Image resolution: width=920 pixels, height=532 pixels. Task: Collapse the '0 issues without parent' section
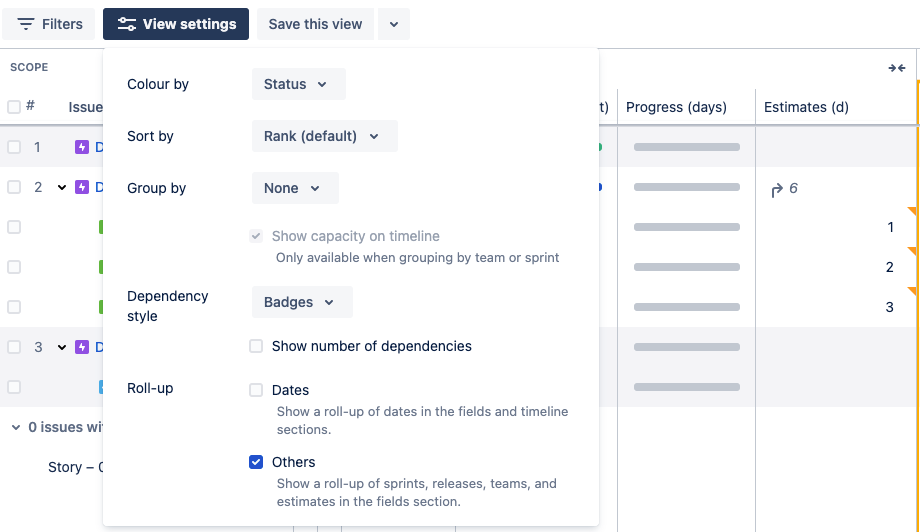point(15,427)
